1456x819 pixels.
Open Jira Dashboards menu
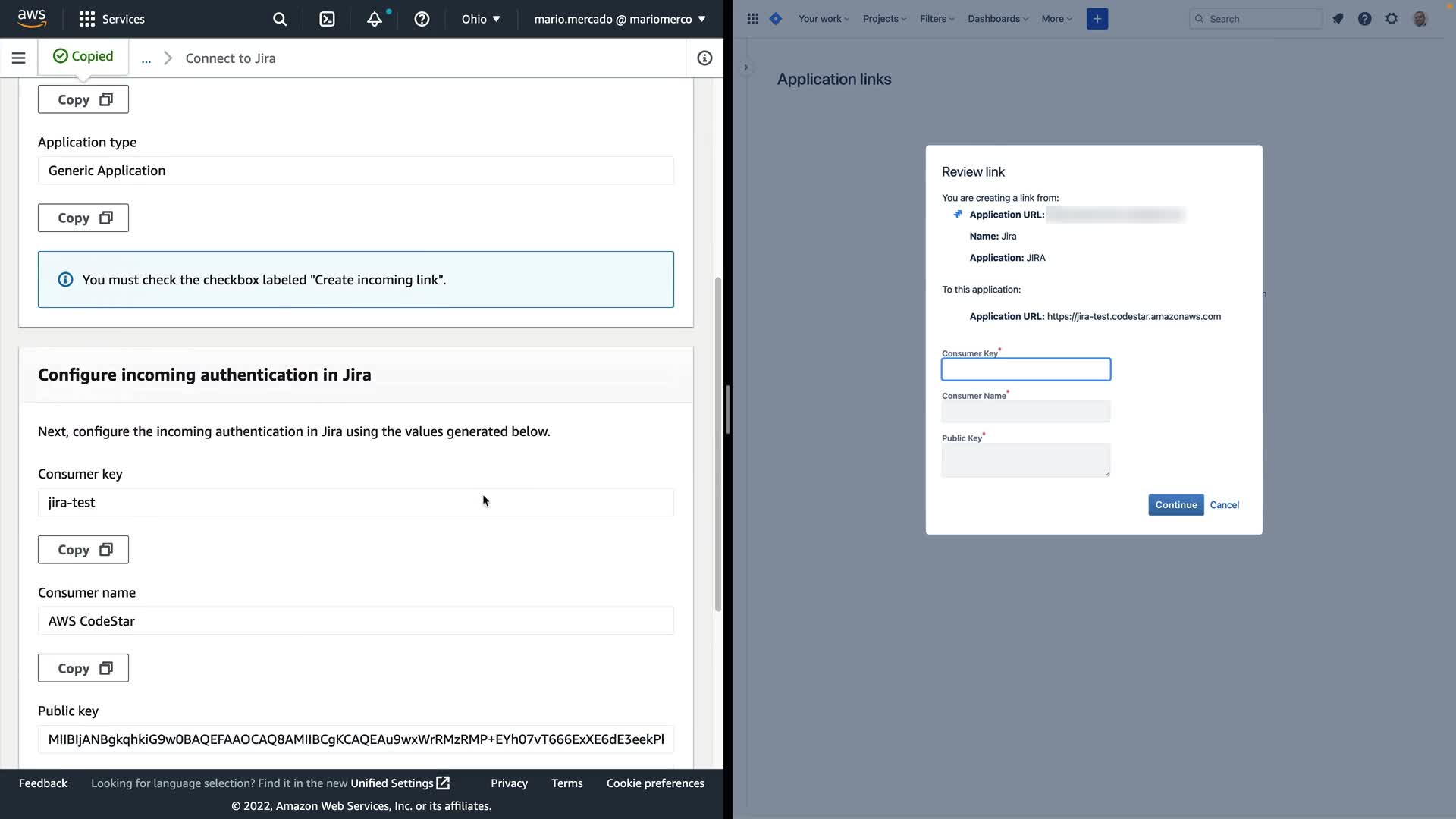[x=997, y=19]
